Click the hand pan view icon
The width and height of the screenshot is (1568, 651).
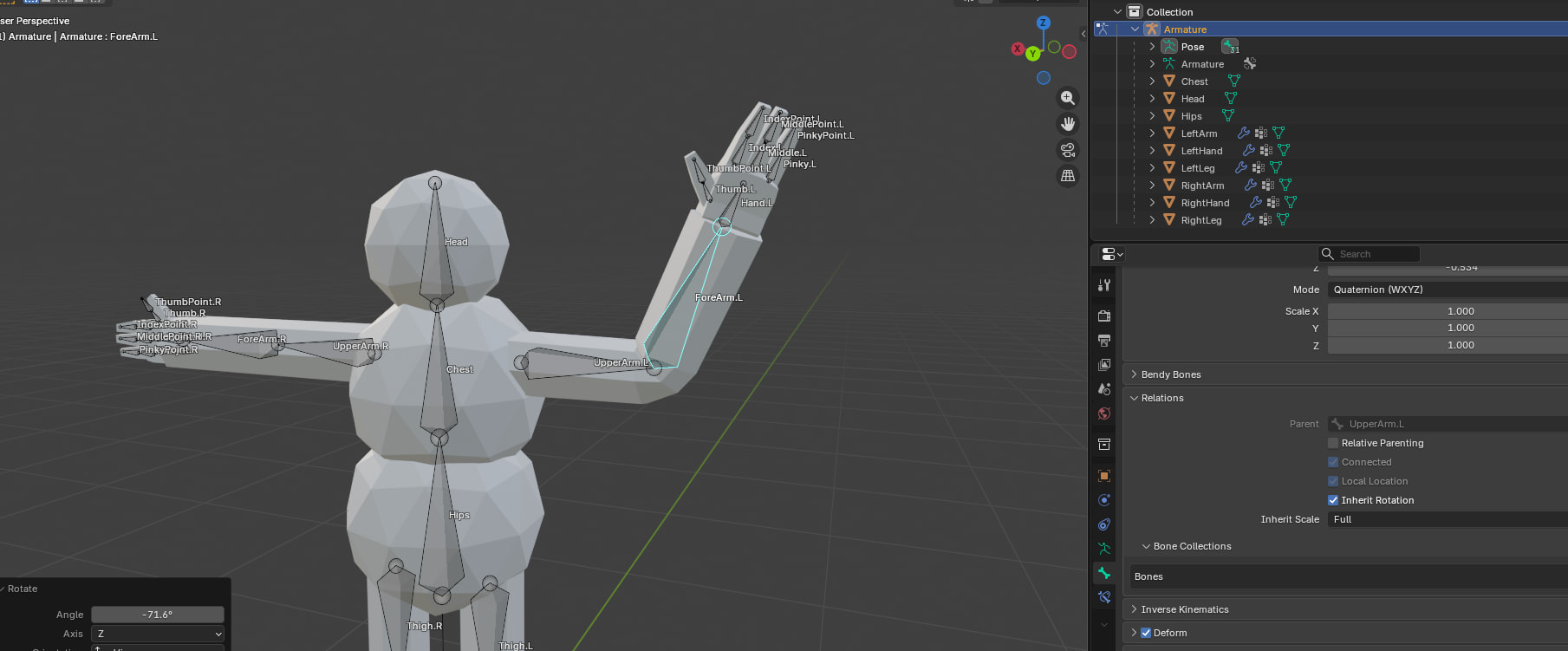tap(1068, 124)
